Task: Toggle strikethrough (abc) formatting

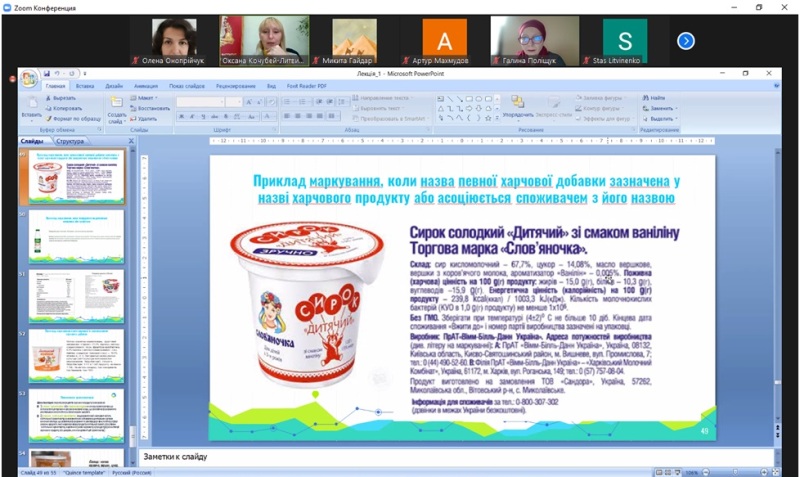Action: pyautogui.click(x=214, y=116)
